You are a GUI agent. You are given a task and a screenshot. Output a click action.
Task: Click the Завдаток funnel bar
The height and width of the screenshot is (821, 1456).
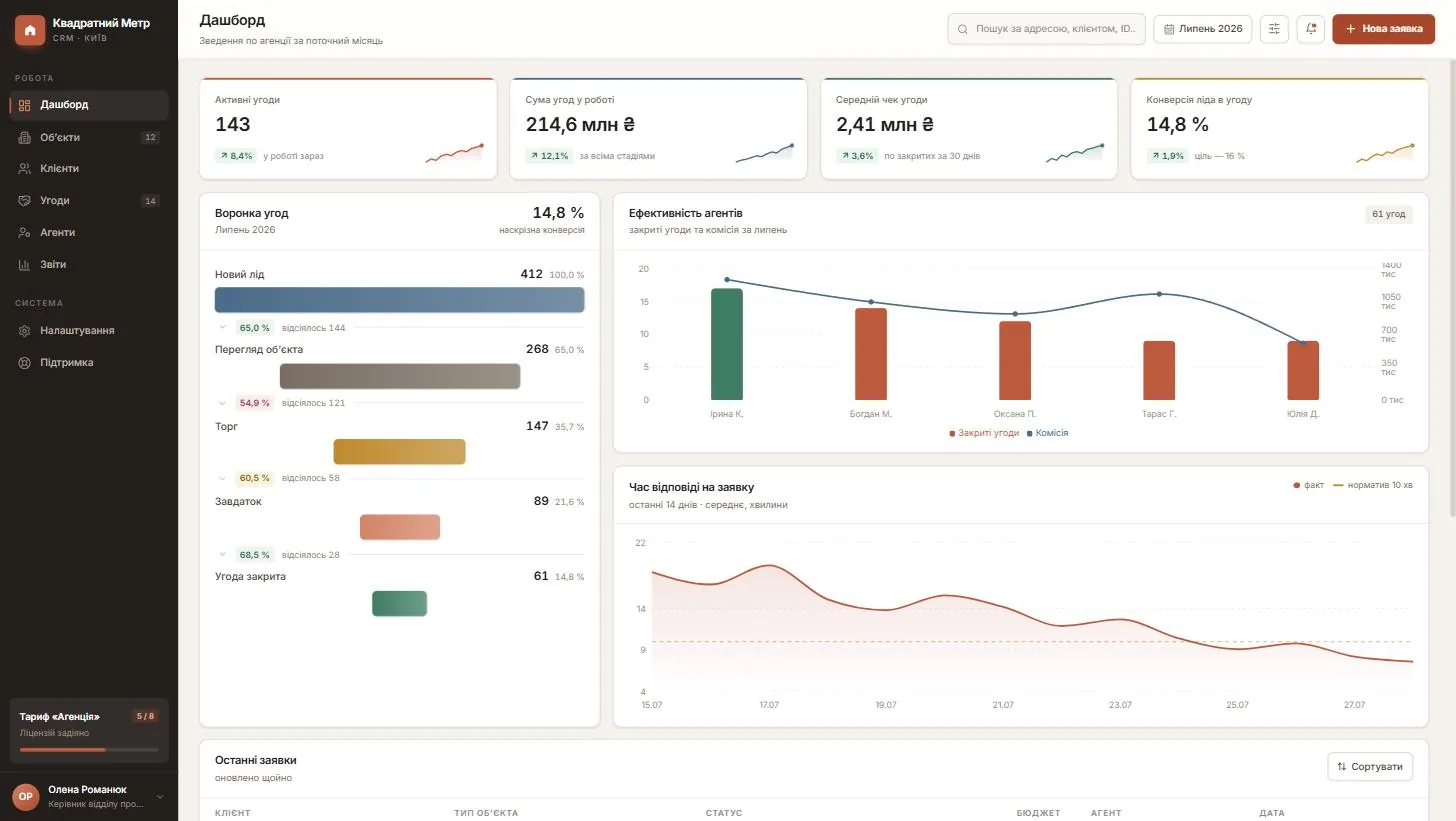400,527
